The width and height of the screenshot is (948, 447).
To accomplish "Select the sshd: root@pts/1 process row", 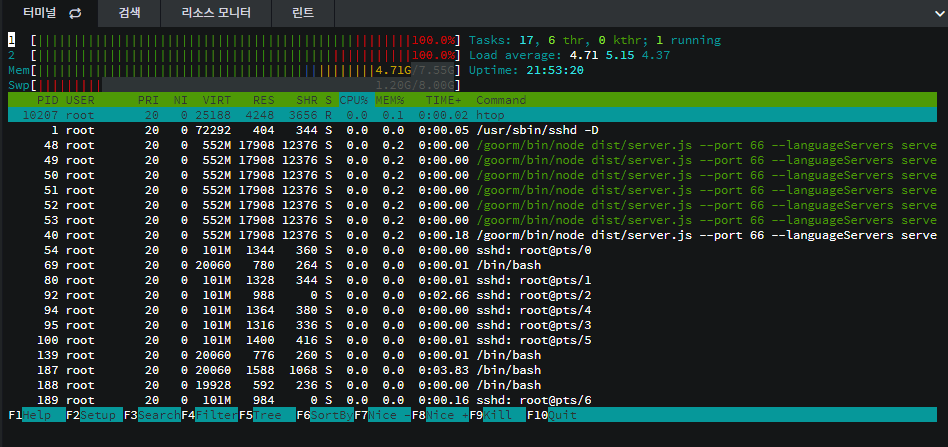I will pyautogui.click(x=472, y=280).
